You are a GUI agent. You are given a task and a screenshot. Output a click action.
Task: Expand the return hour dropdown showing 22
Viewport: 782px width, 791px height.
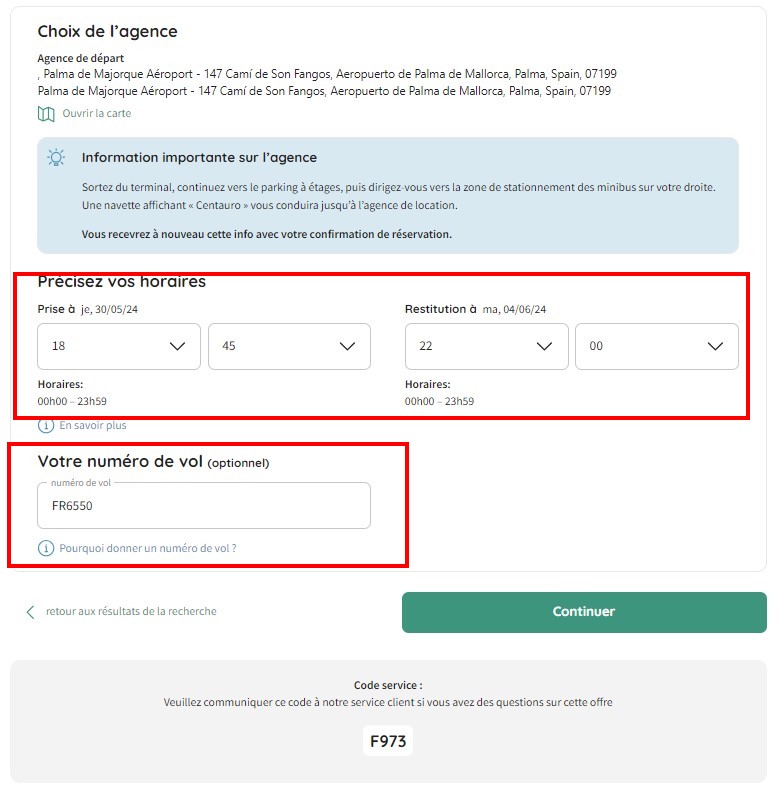coord(486,346)
